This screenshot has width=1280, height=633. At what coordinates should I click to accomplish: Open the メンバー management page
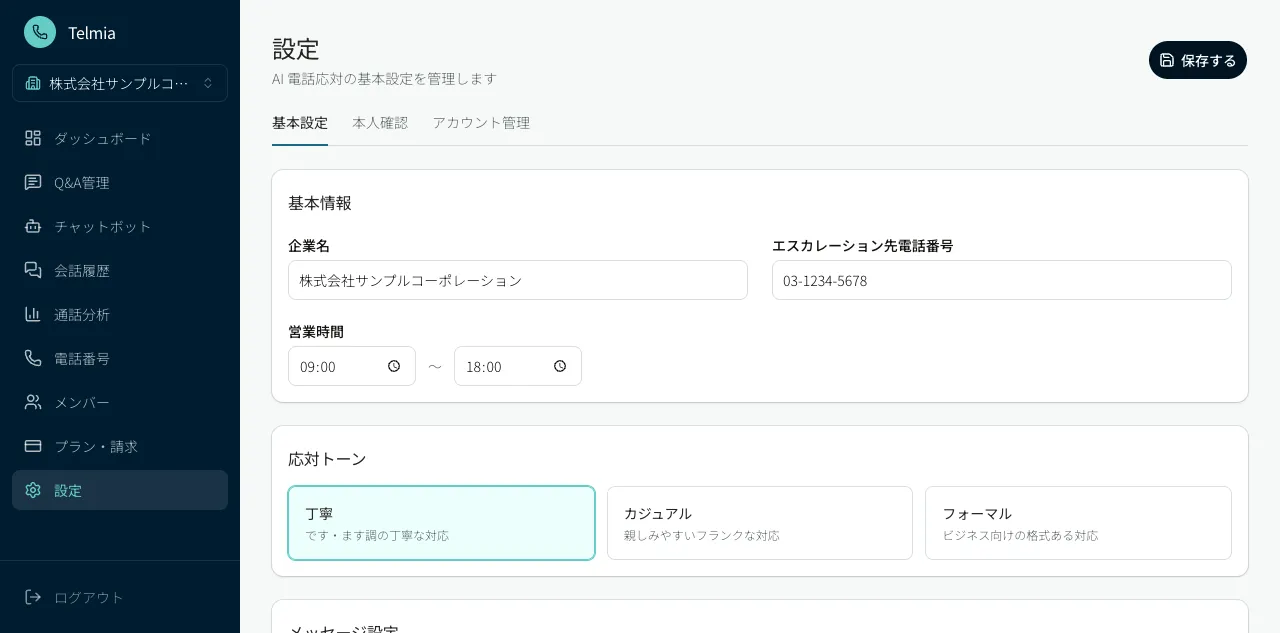82,402
